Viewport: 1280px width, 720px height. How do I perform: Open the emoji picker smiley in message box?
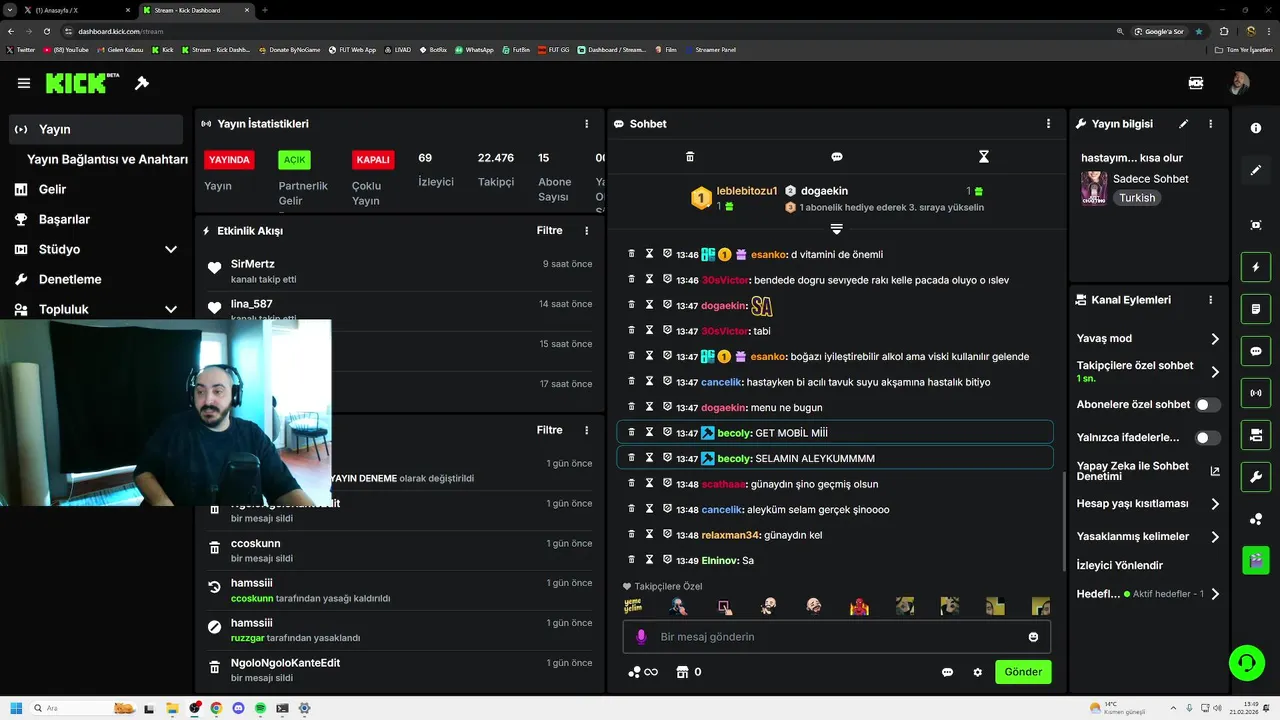click(1033, 637)
